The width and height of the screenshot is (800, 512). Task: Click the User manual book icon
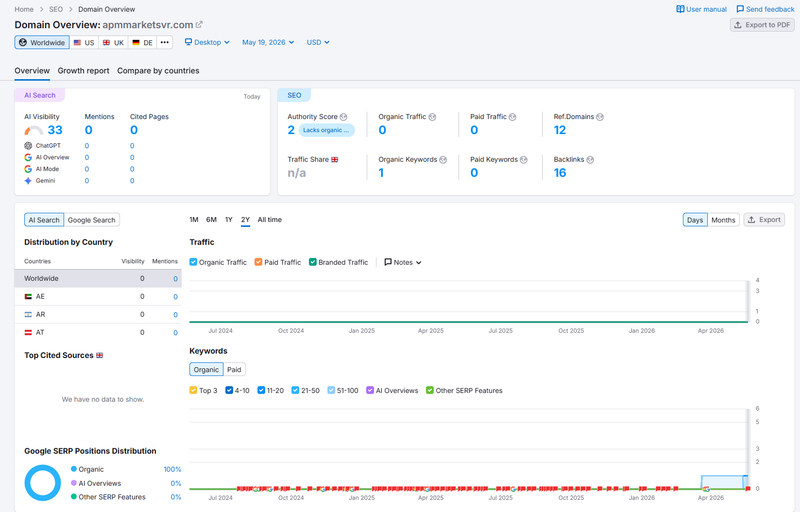[680, 9]
